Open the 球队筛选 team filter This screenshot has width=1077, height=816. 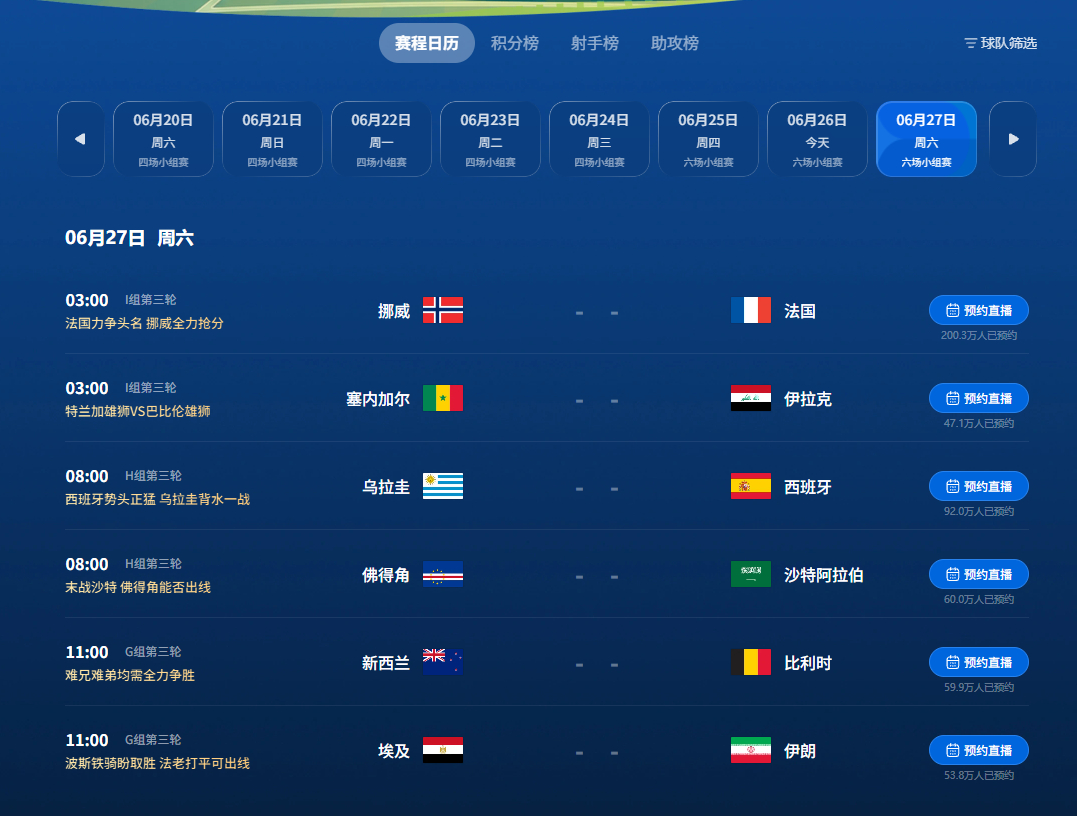pyautogui.click(x=1001, y=43)
